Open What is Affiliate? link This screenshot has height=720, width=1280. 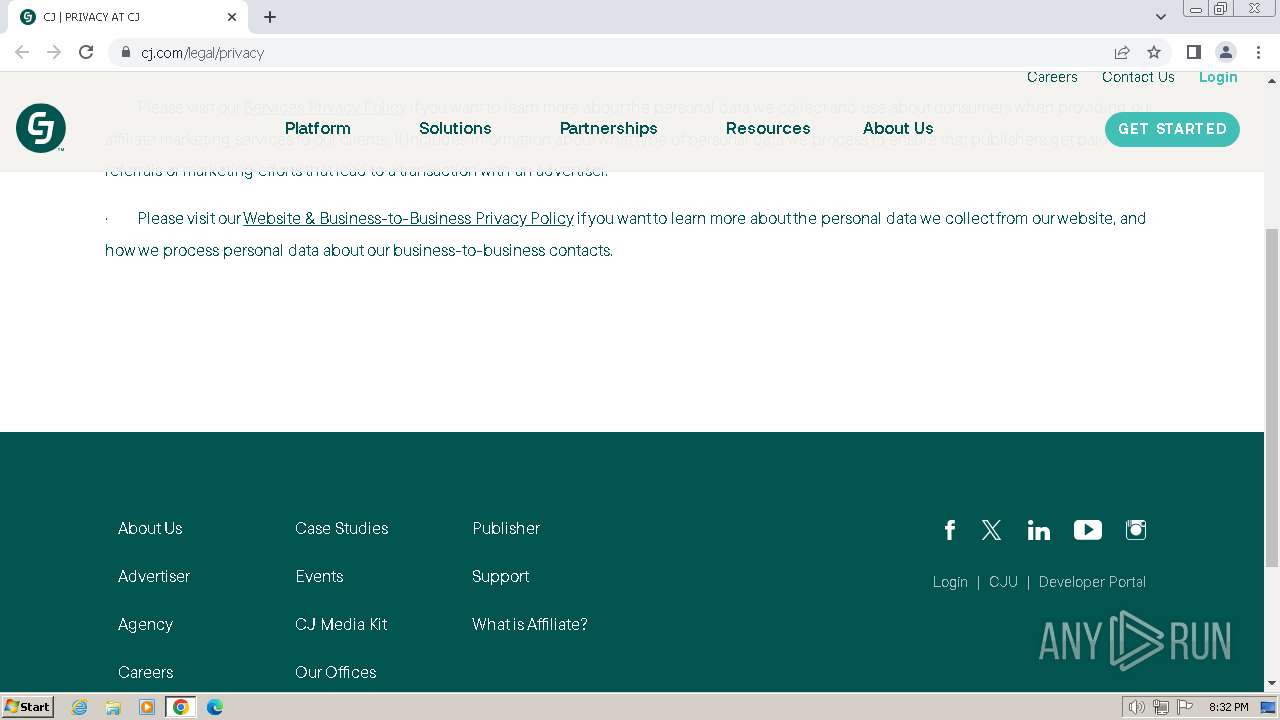pos(530,624)
